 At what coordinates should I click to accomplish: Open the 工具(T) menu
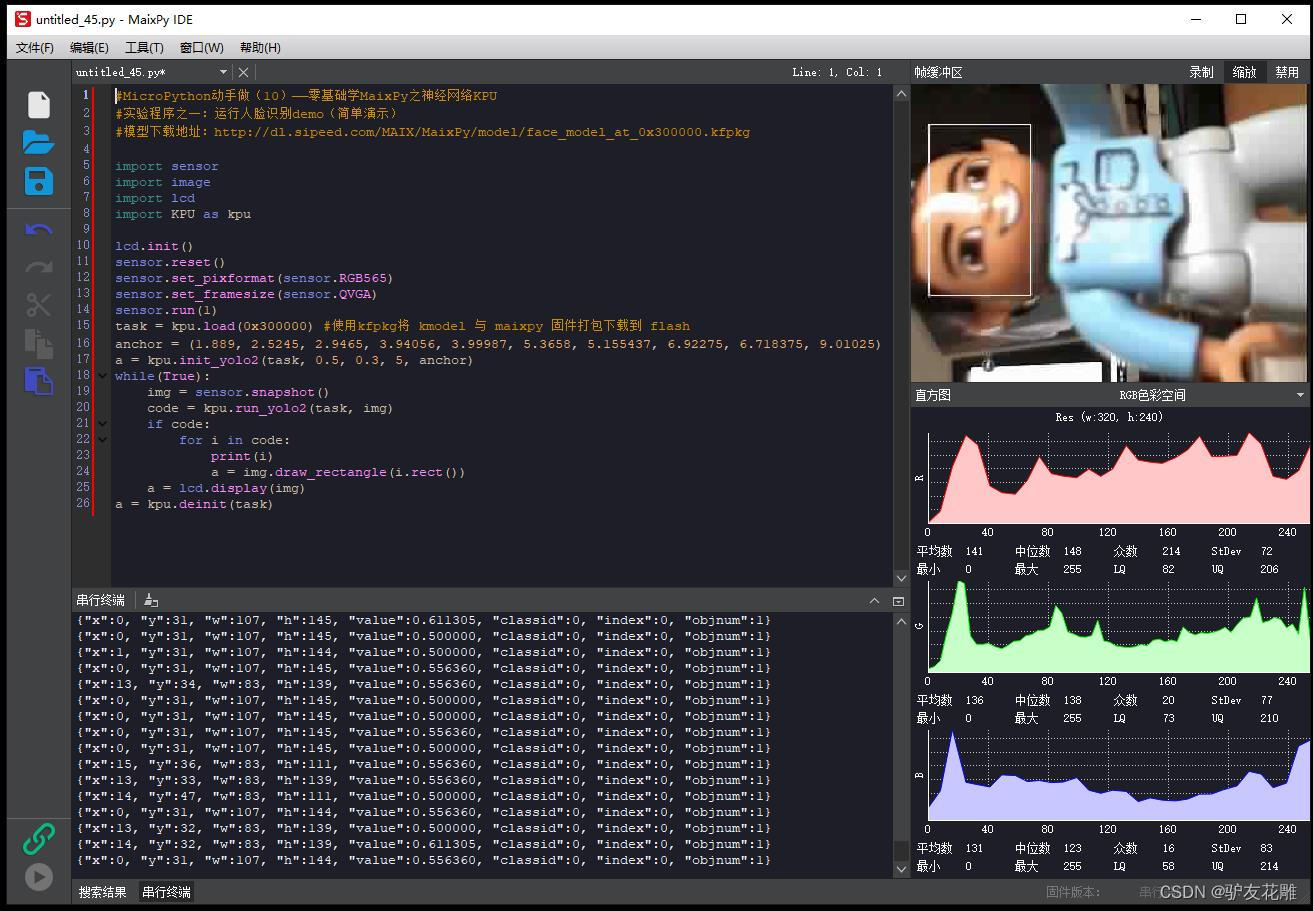(x=144, y=48)
